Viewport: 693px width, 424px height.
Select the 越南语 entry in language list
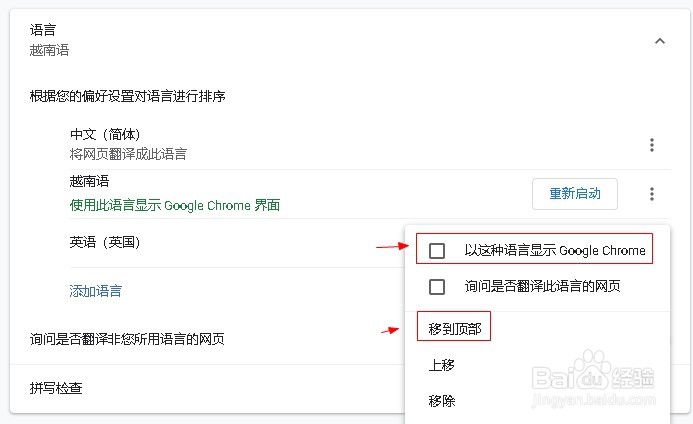pos(89,181)
